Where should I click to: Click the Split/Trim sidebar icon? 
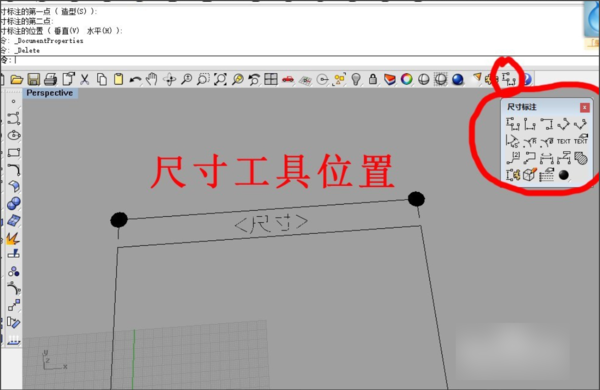14,254
